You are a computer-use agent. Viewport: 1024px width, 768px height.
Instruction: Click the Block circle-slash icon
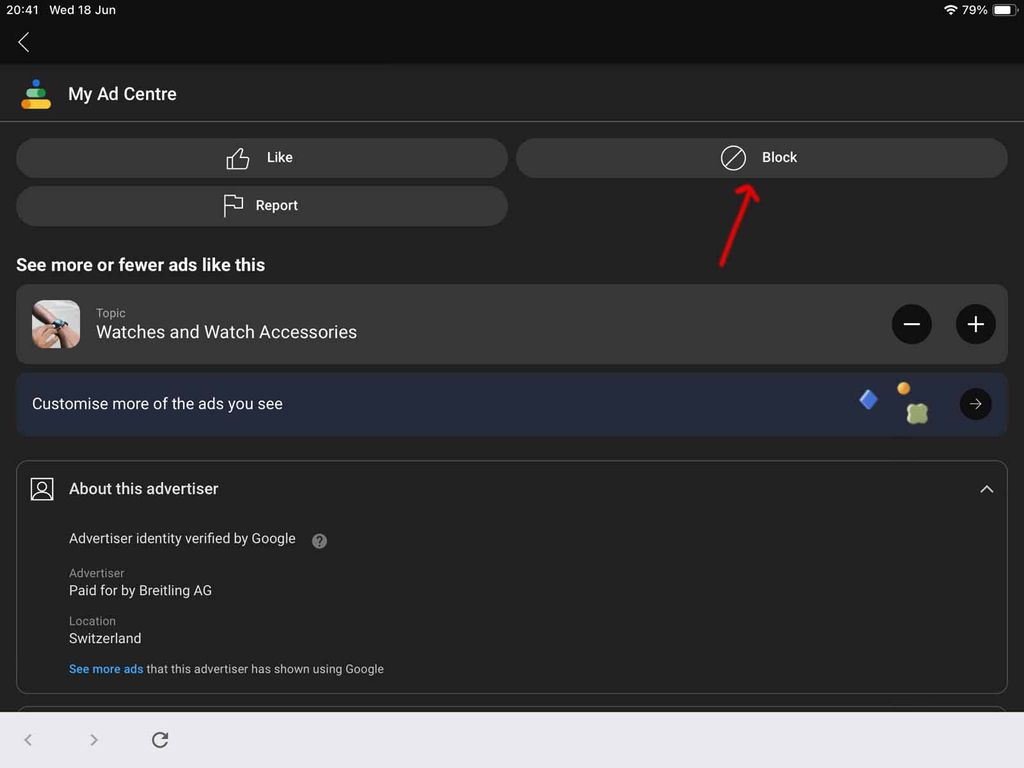733,158
